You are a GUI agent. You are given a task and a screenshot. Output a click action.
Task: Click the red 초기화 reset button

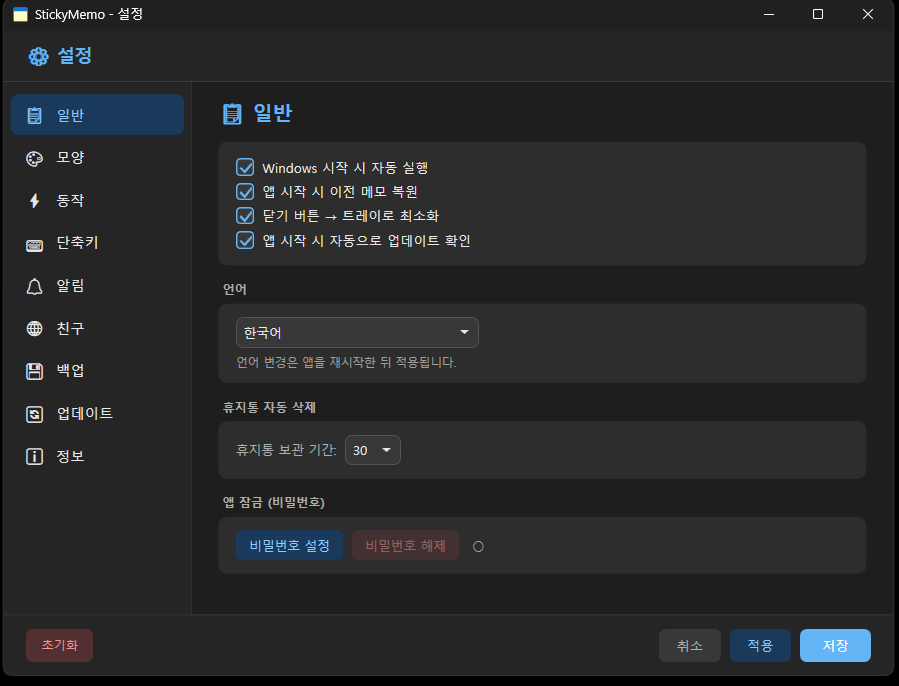(x=59, y=646)
